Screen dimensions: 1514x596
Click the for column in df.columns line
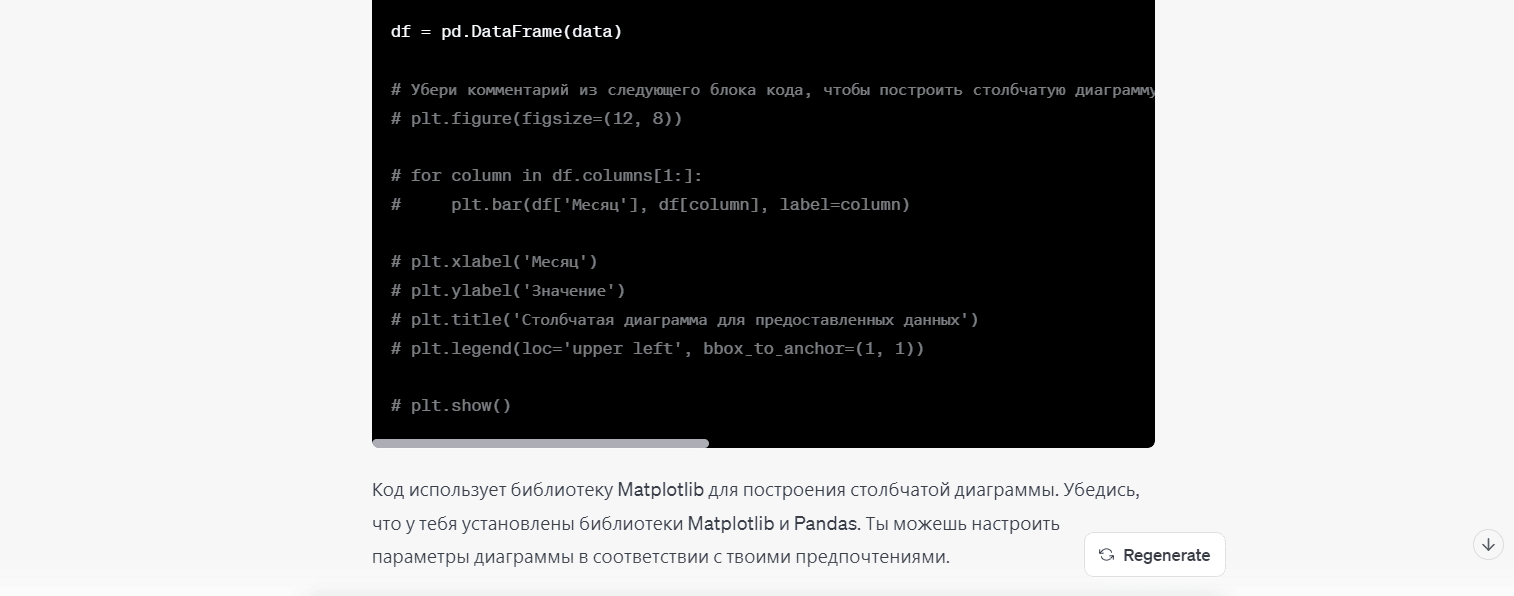click(546, 176)
